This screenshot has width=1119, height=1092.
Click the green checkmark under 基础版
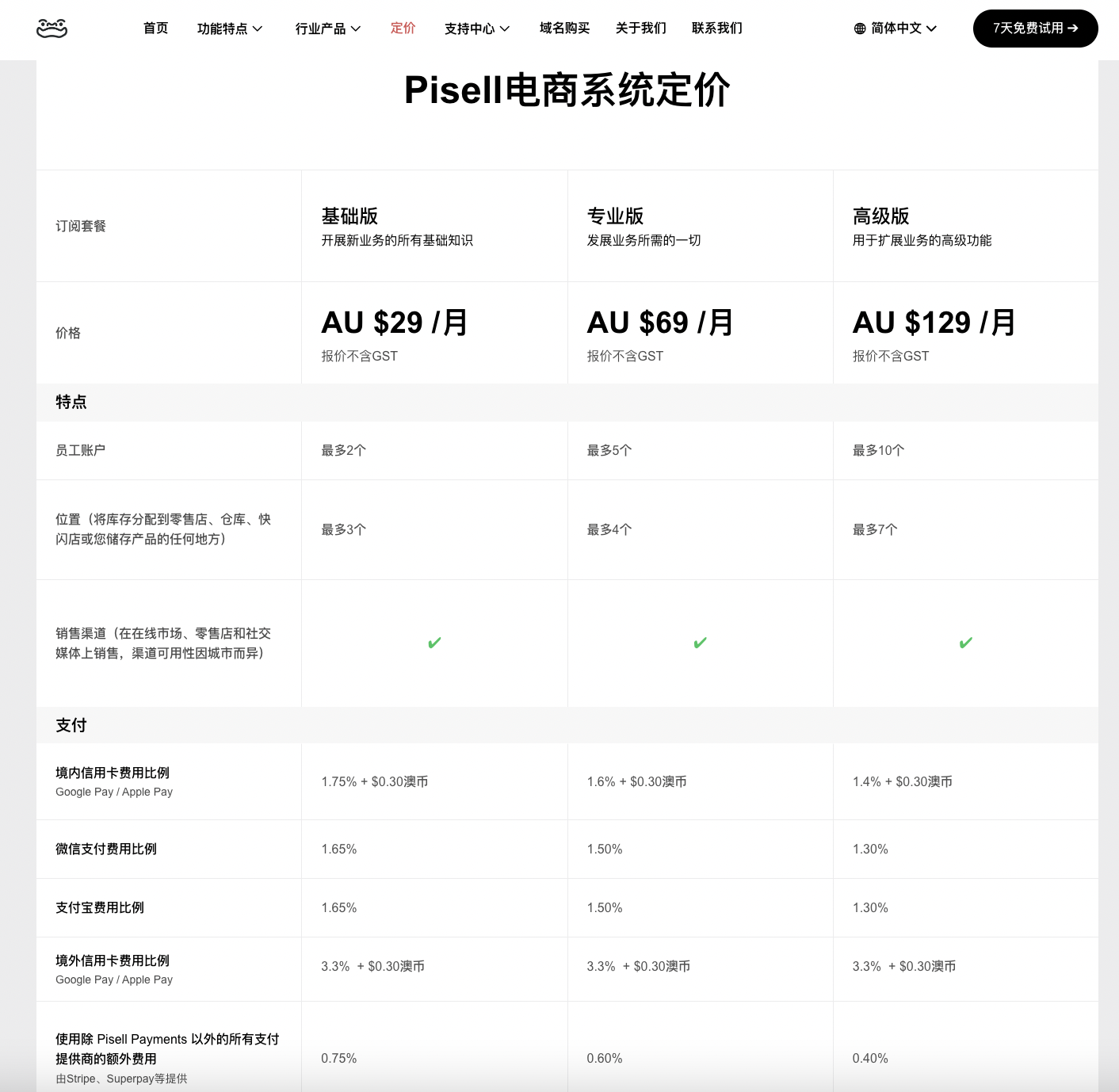[x=434, y=643]
